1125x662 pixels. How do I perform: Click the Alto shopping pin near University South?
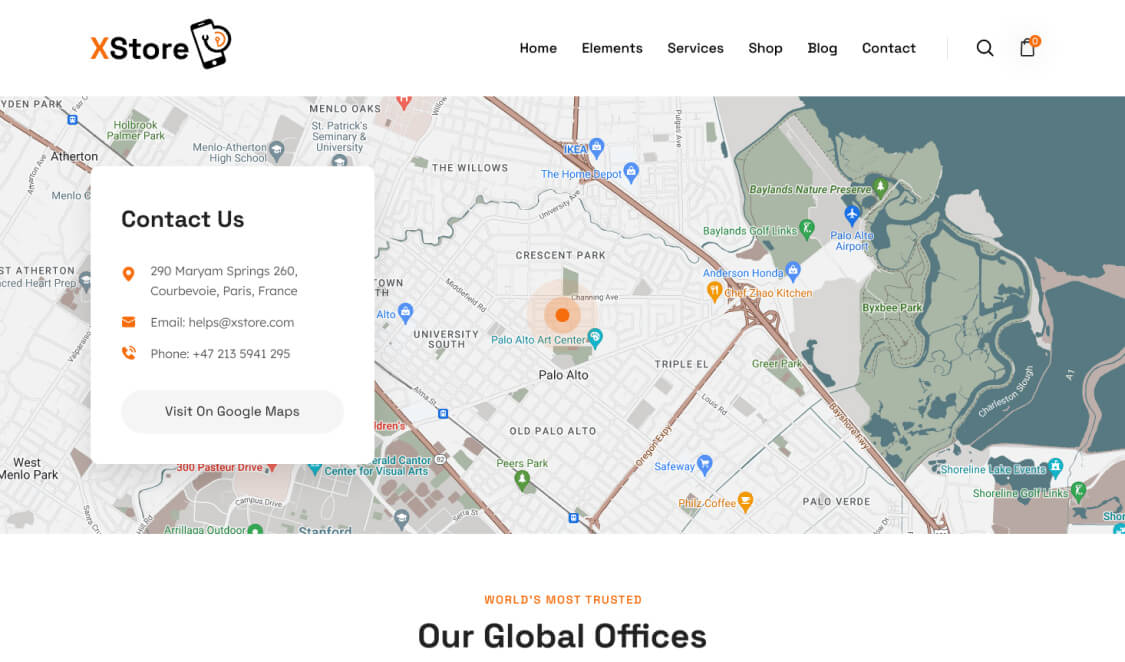405,312
